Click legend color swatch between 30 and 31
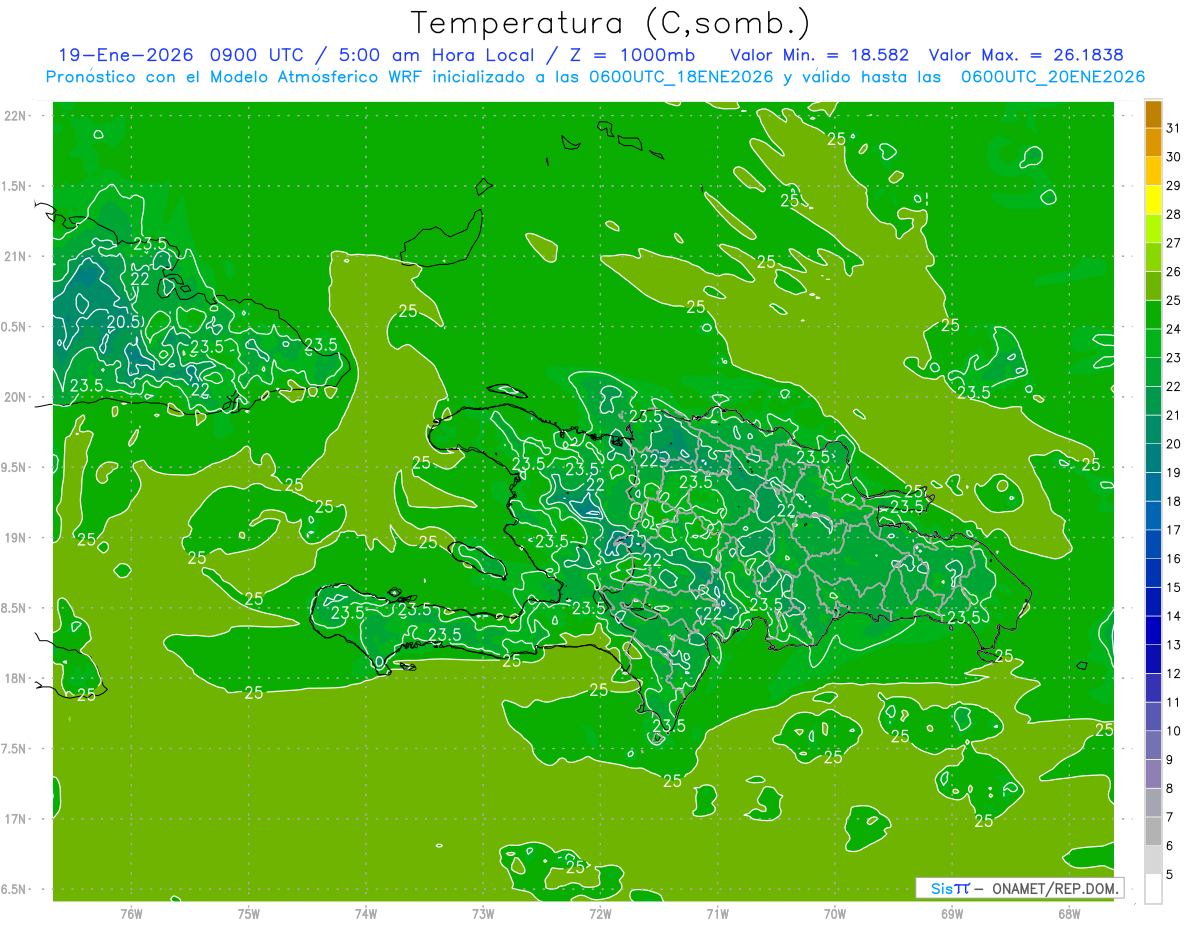This screenshot has height=927, width=1200. [x=1153, y=143]
